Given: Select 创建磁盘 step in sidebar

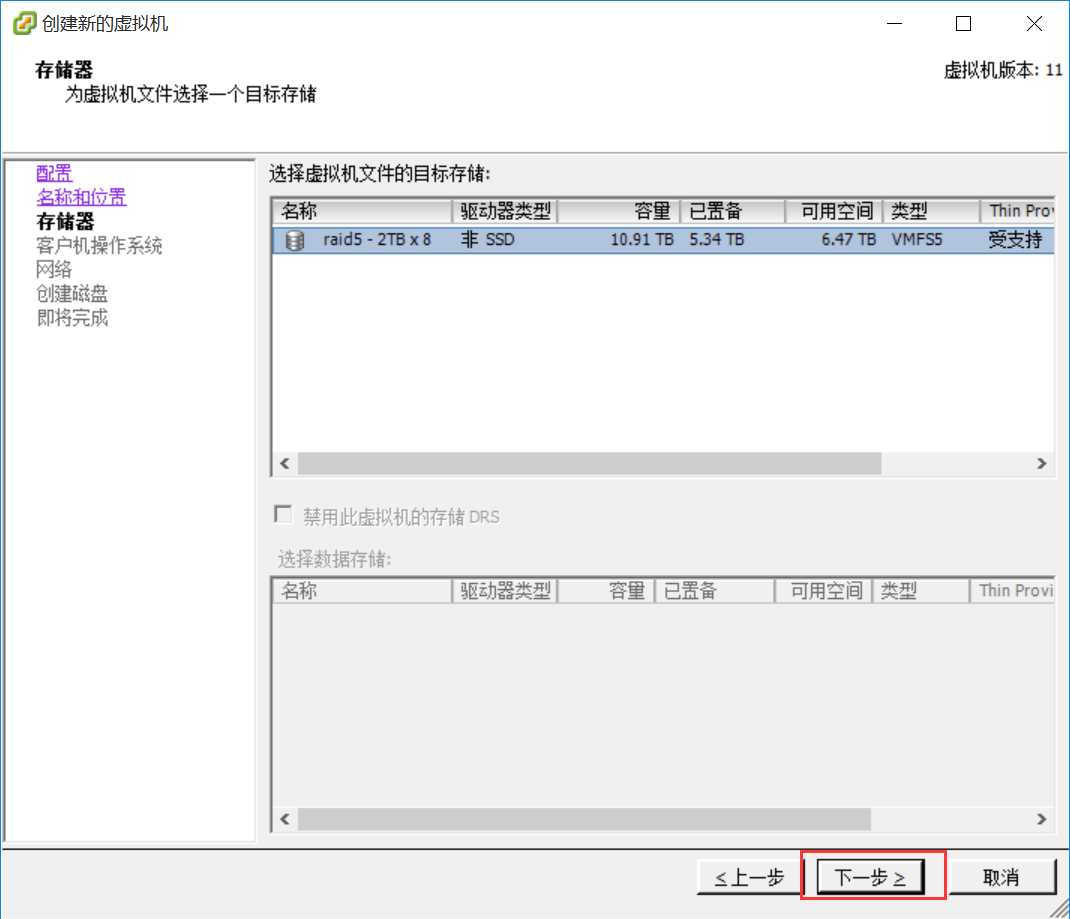Looking at the screenshot, I should pyautogui.click(x=72, y=294).
